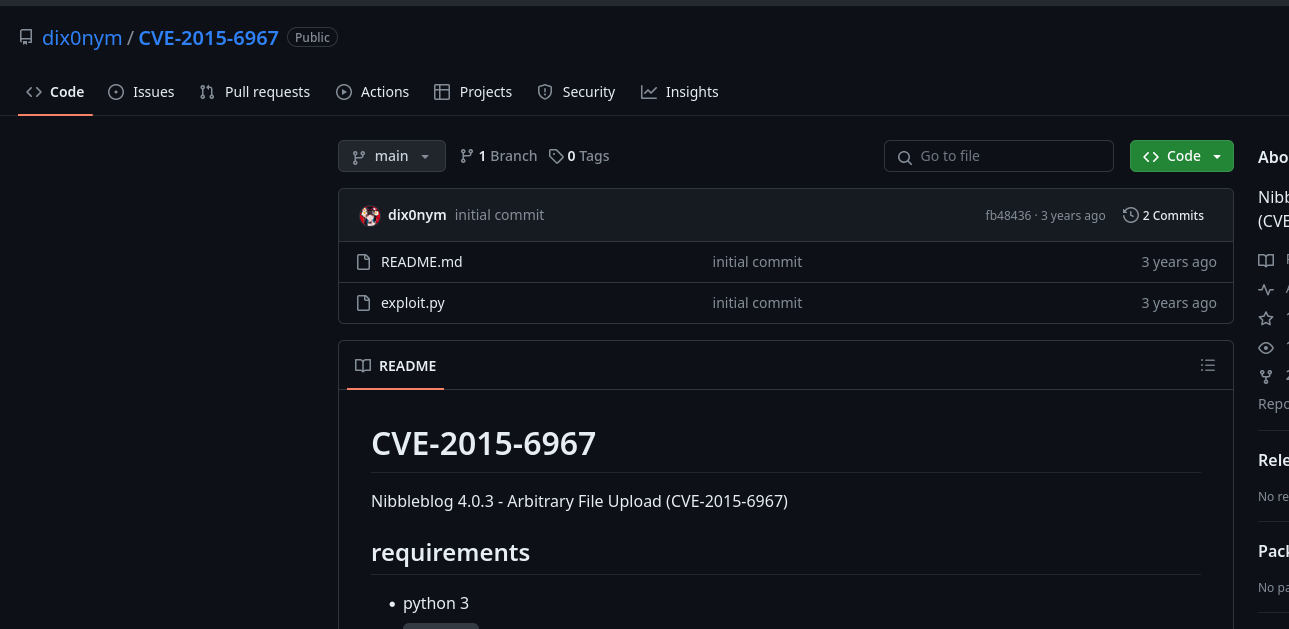The width and height of the screenshot is (1289, 629).
Task: Click the Security shield icon
Action: click(x=545, y=92)
